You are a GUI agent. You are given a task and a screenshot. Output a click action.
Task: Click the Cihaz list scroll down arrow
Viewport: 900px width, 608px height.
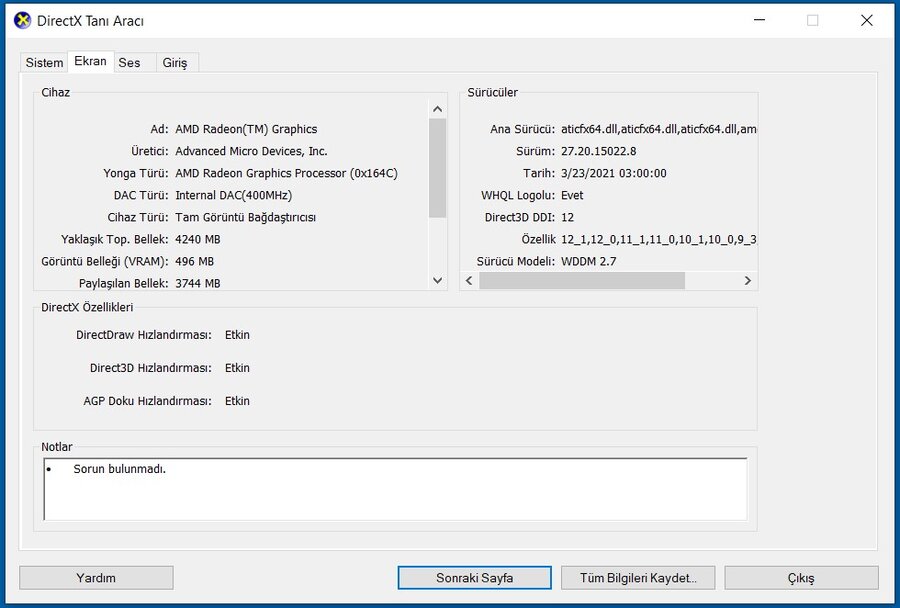(437, 281)
